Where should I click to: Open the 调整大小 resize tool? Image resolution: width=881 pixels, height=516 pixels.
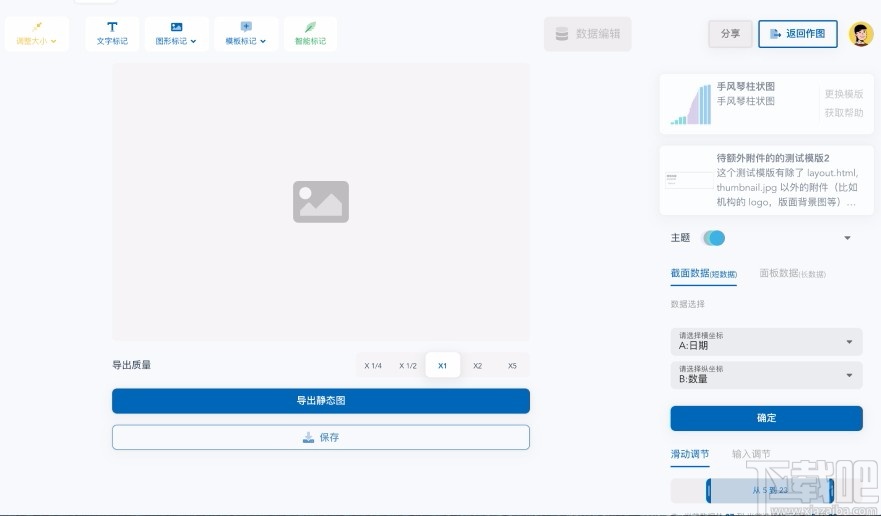pos(37,34)
